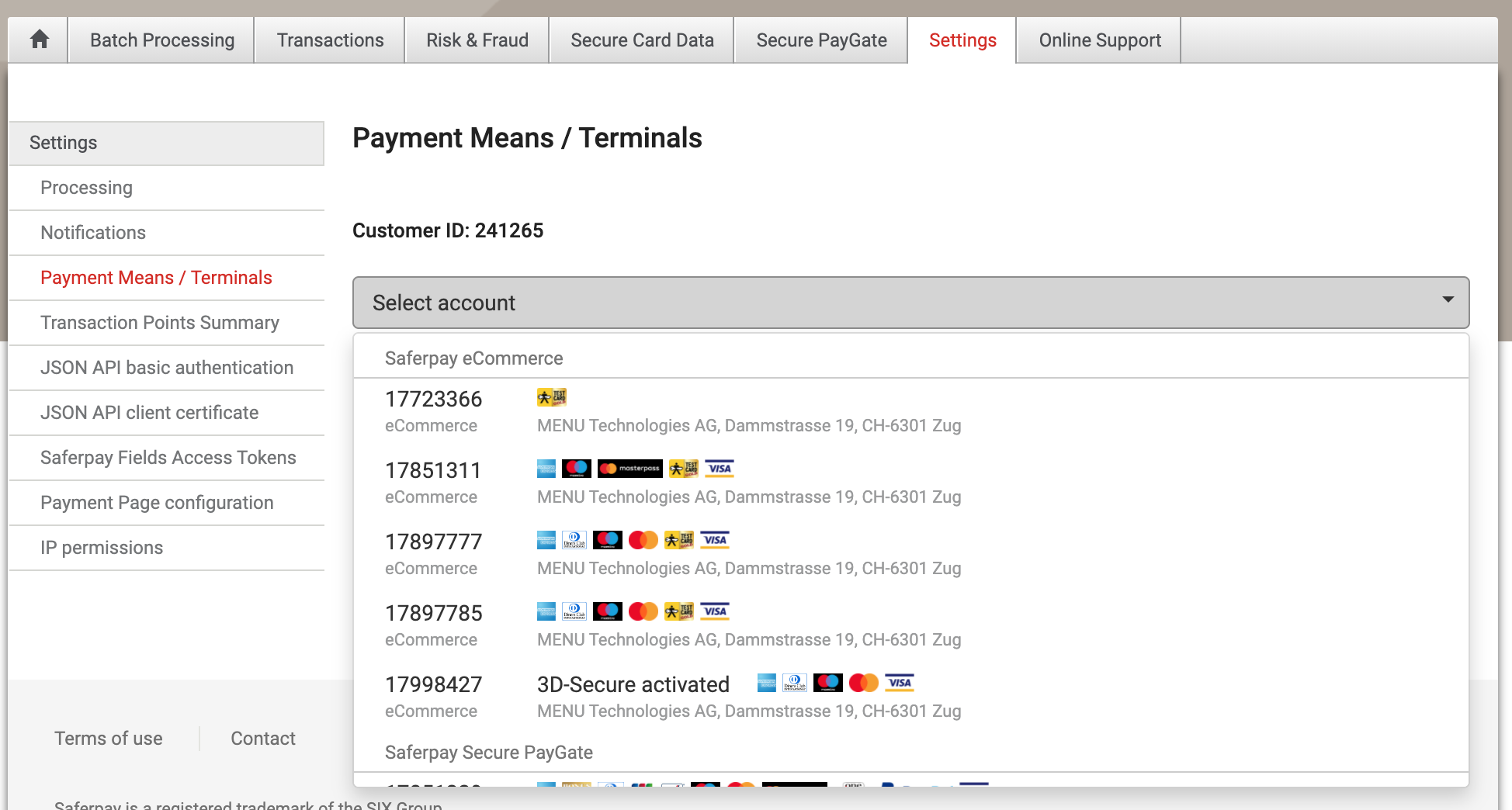Select the Settings tab
The height and width of the screenshot is (810, 1512).
[x=962, y=40]
